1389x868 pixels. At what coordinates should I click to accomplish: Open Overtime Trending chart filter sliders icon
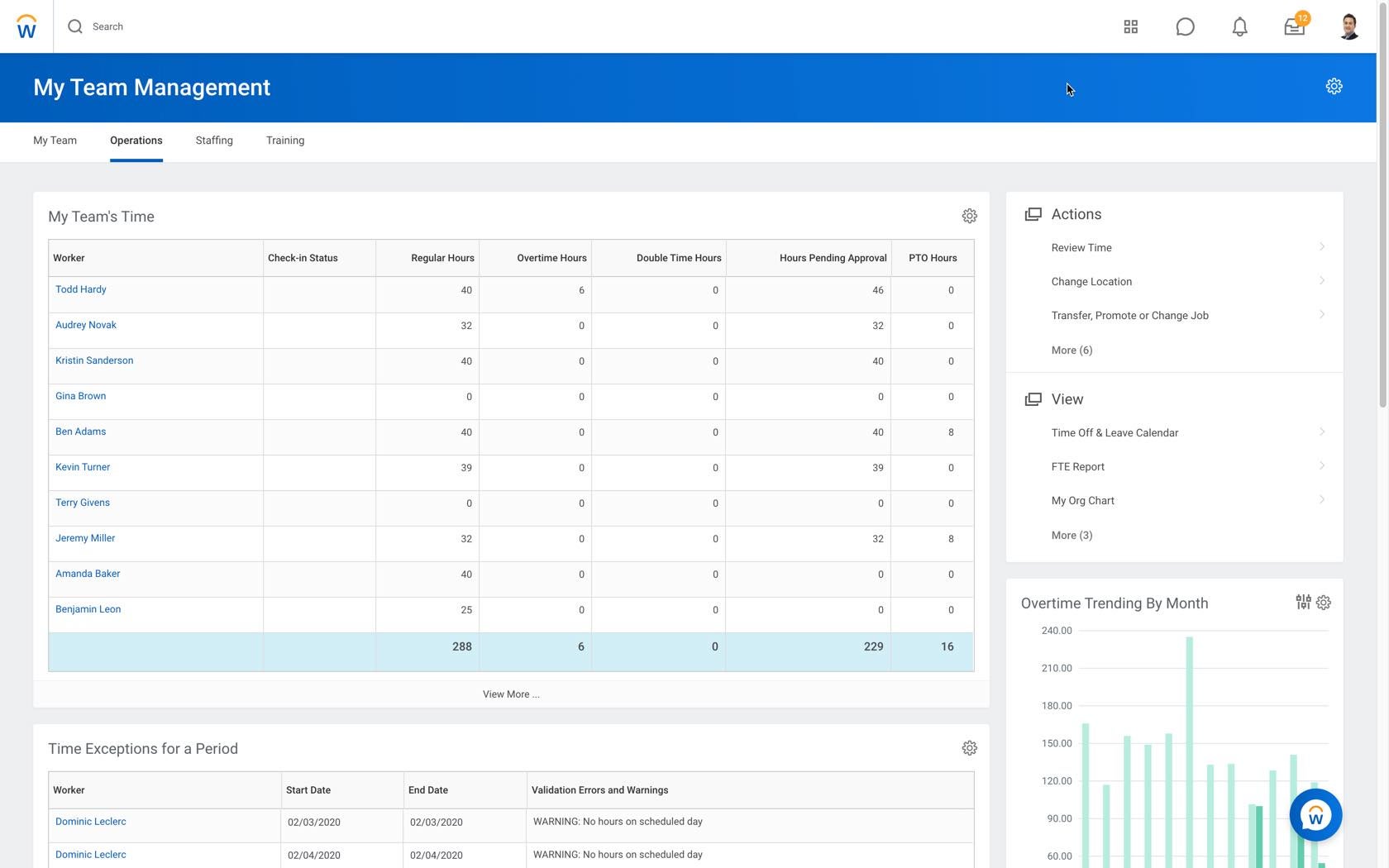[x=1303, y=603]
